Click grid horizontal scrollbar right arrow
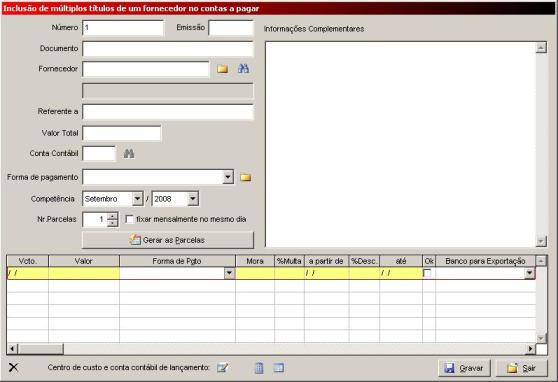The height and width of the screenshot is (382, 558). [x=531, y=349]
